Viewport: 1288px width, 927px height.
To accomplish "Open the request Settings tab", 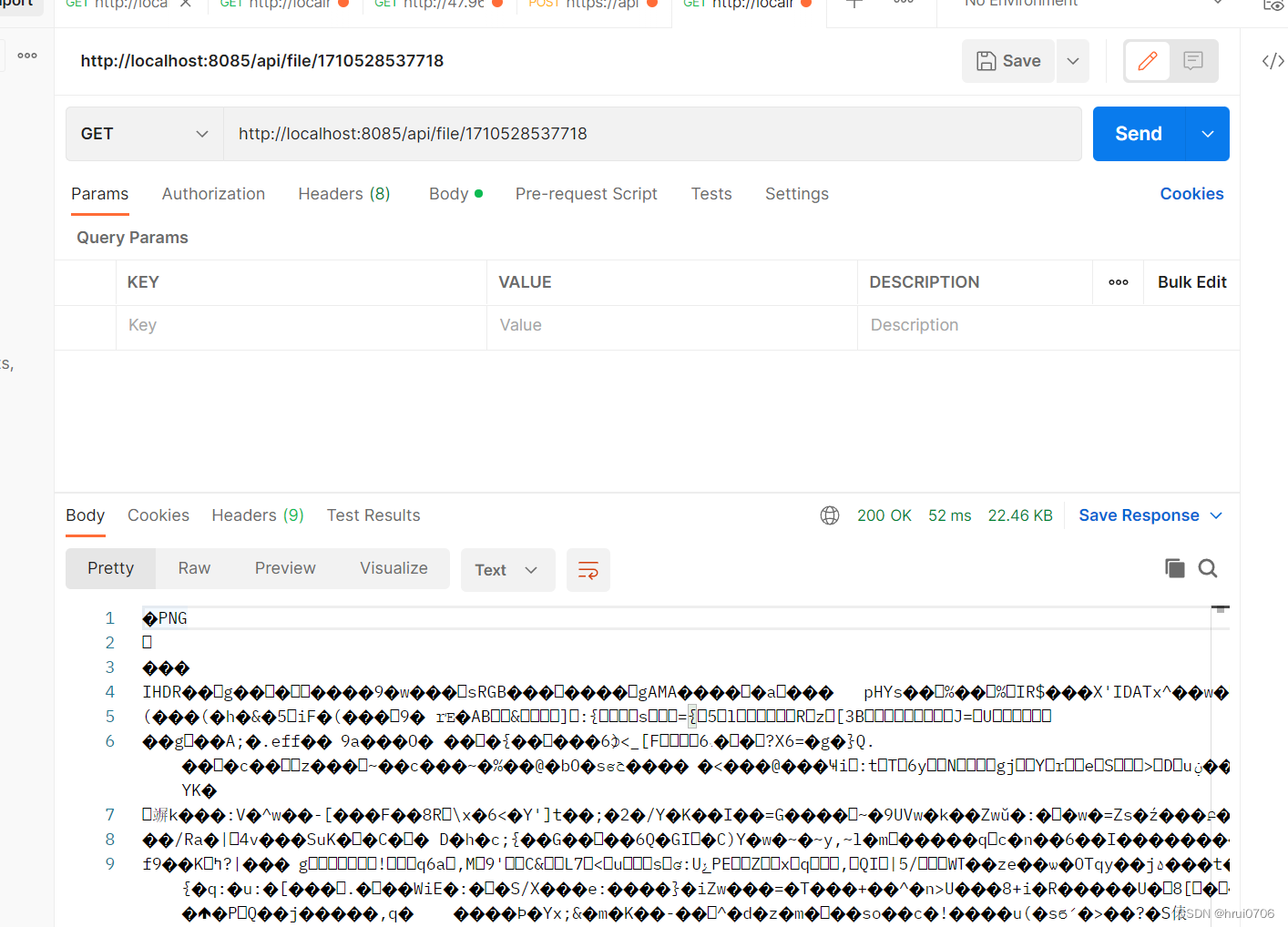I will 797,194.
